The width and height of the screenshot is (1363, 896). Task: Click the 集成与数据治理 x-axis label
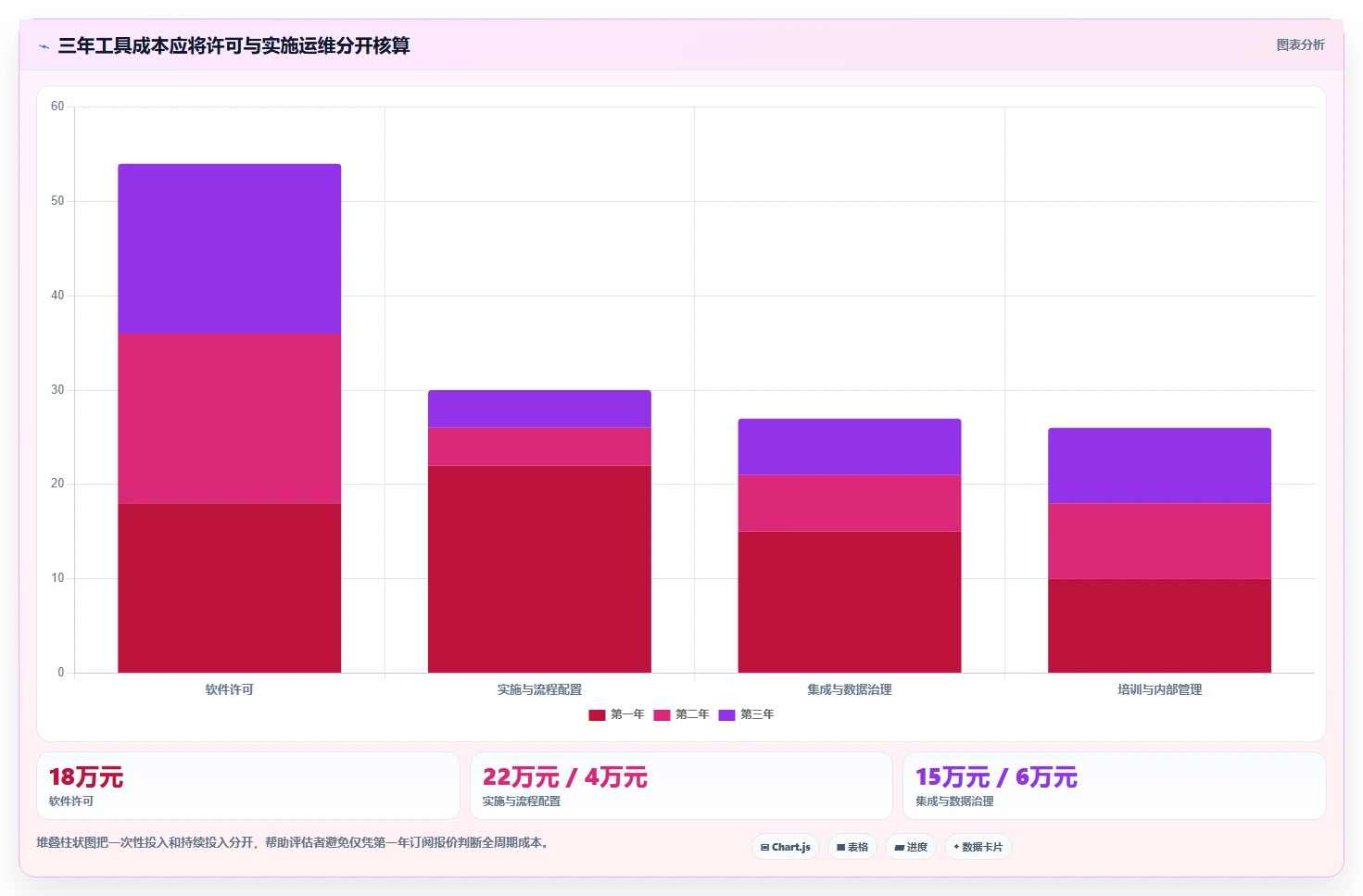(850, 689)
